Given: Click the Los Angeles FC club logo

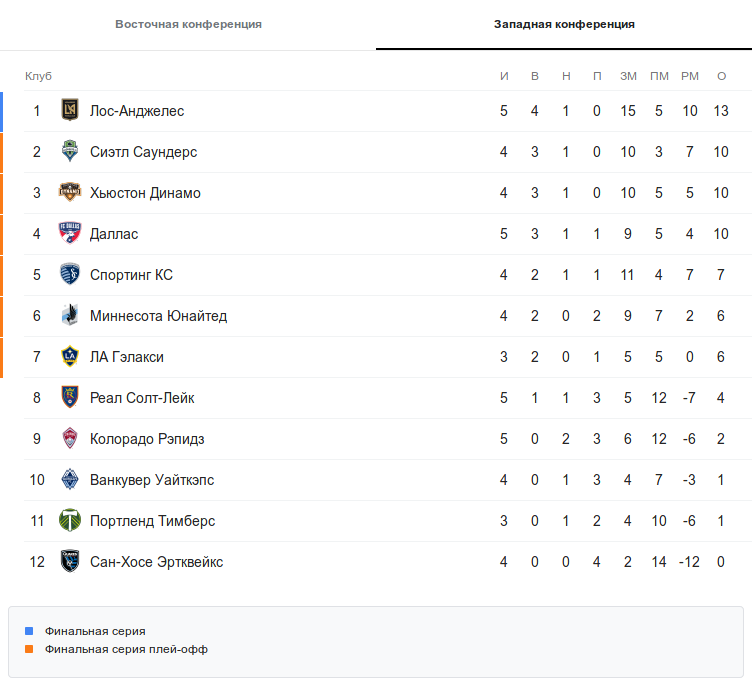Looking at the screenshot, I should coord(69,111).
